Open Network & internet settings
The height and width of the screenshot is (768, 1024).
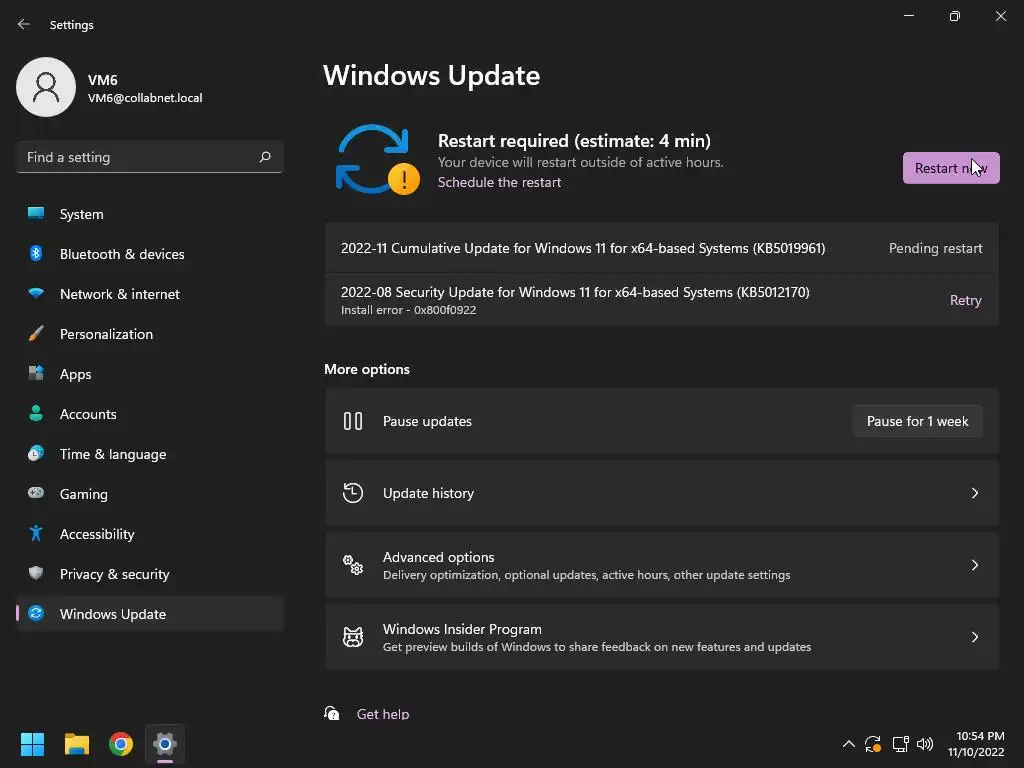tap(120, 294)
